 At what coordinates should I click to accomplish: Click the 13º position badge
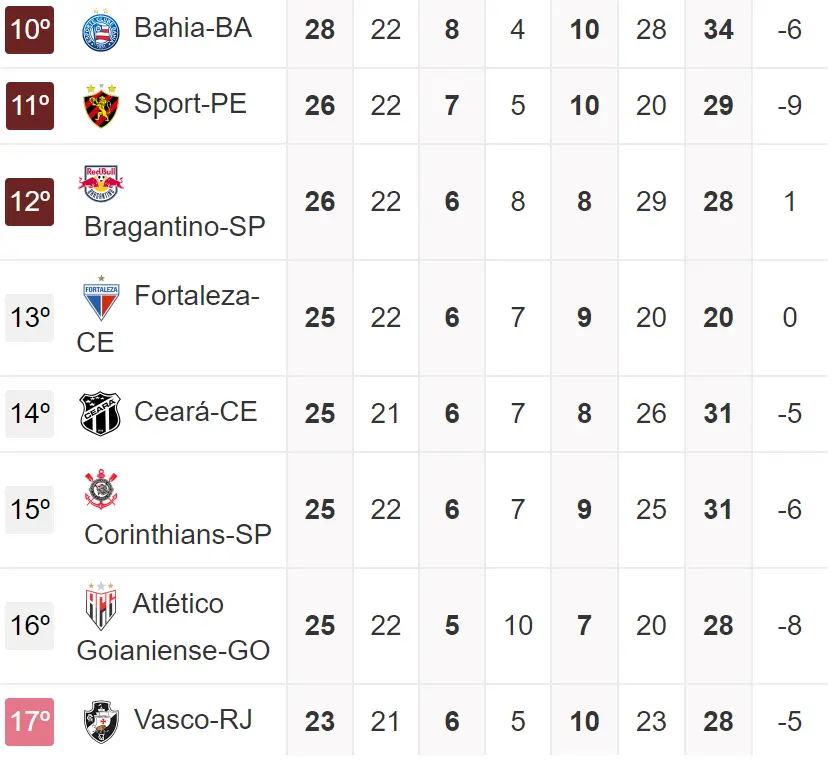click(30, 318)
